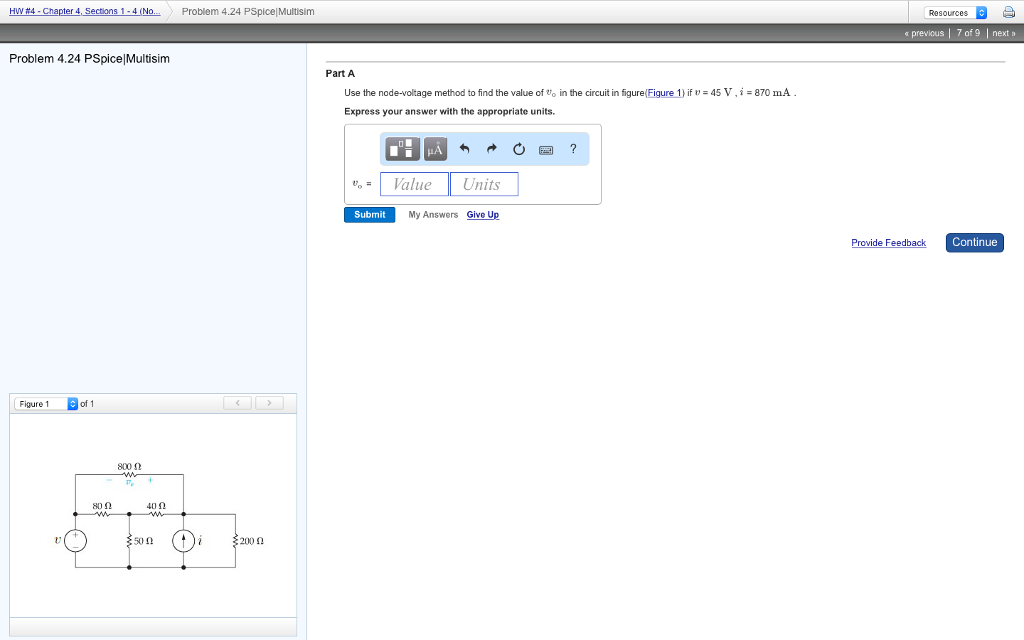Open the keyboard shortcuts icon
1024x640 pixels.
pos(545,148)
